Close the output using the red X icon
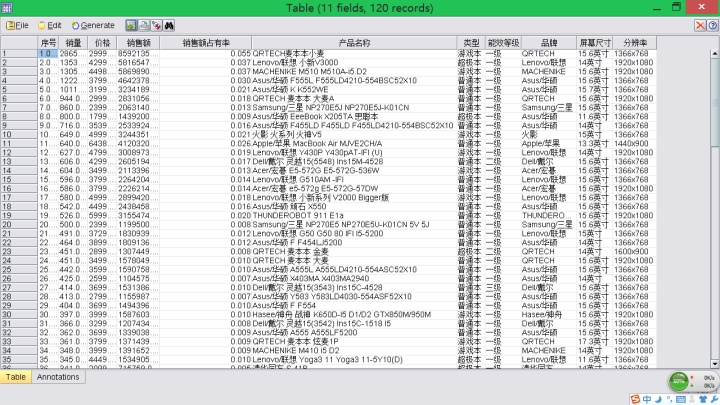Viewport: 720px width, 405px height. pyautogui.click(x=700, y=25)
